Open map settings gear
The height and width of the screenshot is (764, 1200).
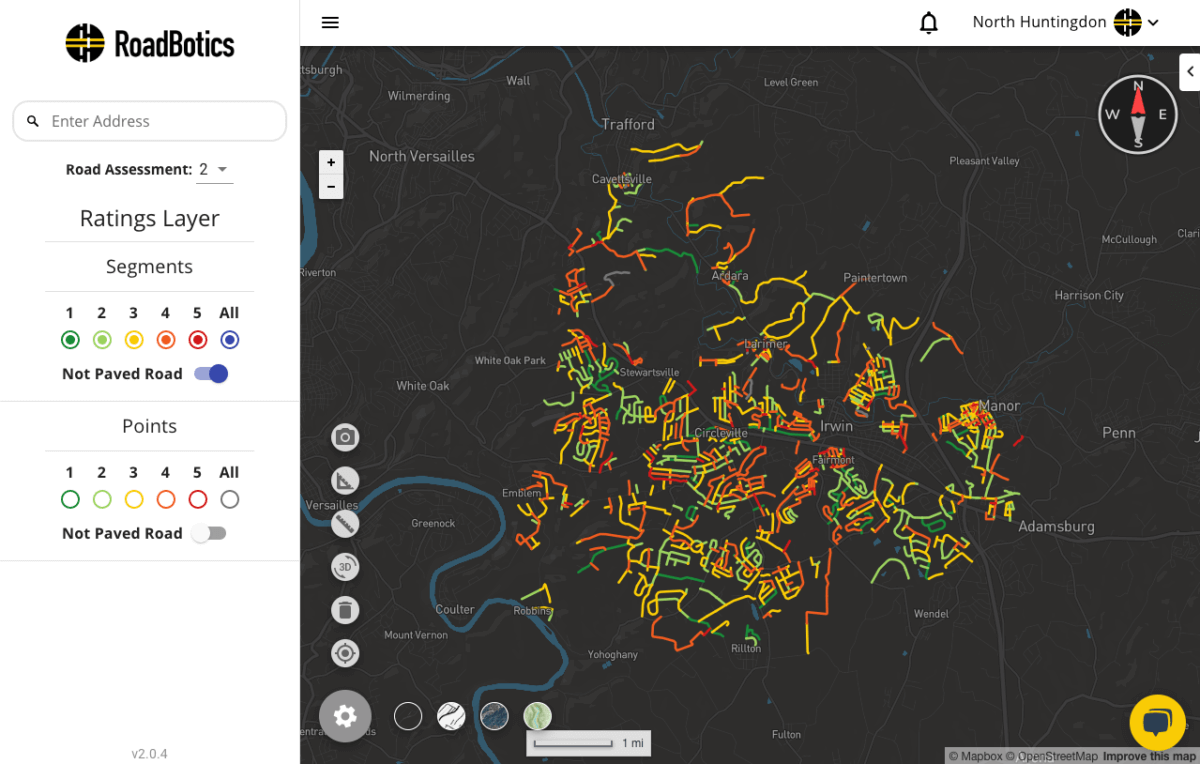tap(345, 716)
